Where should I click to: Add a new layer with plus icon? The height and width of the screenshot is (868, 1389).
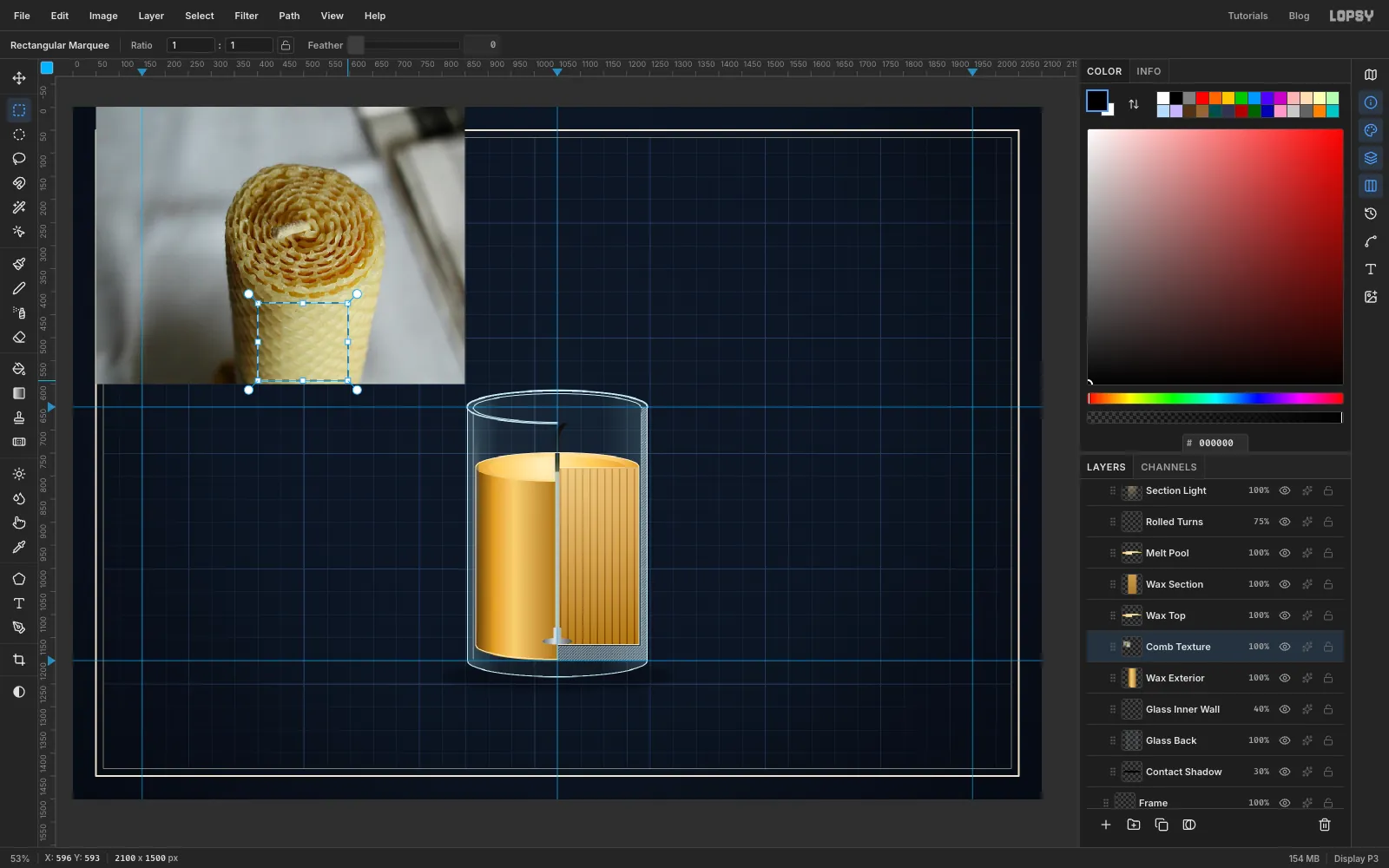tap(1106, 825)
